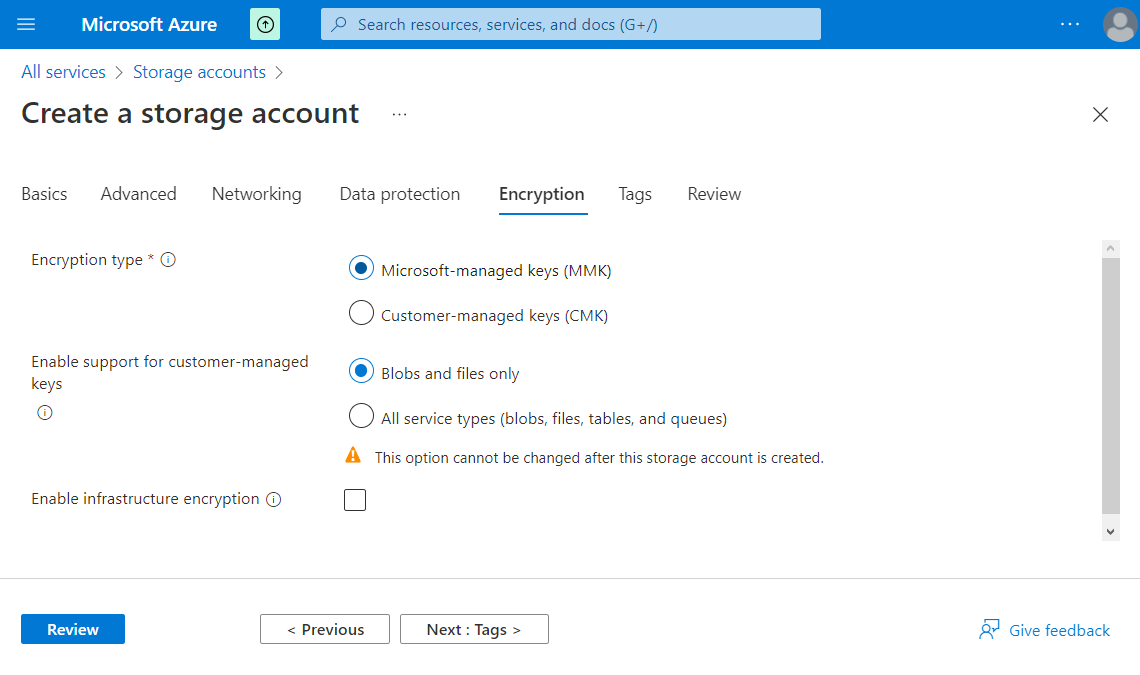Click the Encryption type label

click(x=87, y=260)
